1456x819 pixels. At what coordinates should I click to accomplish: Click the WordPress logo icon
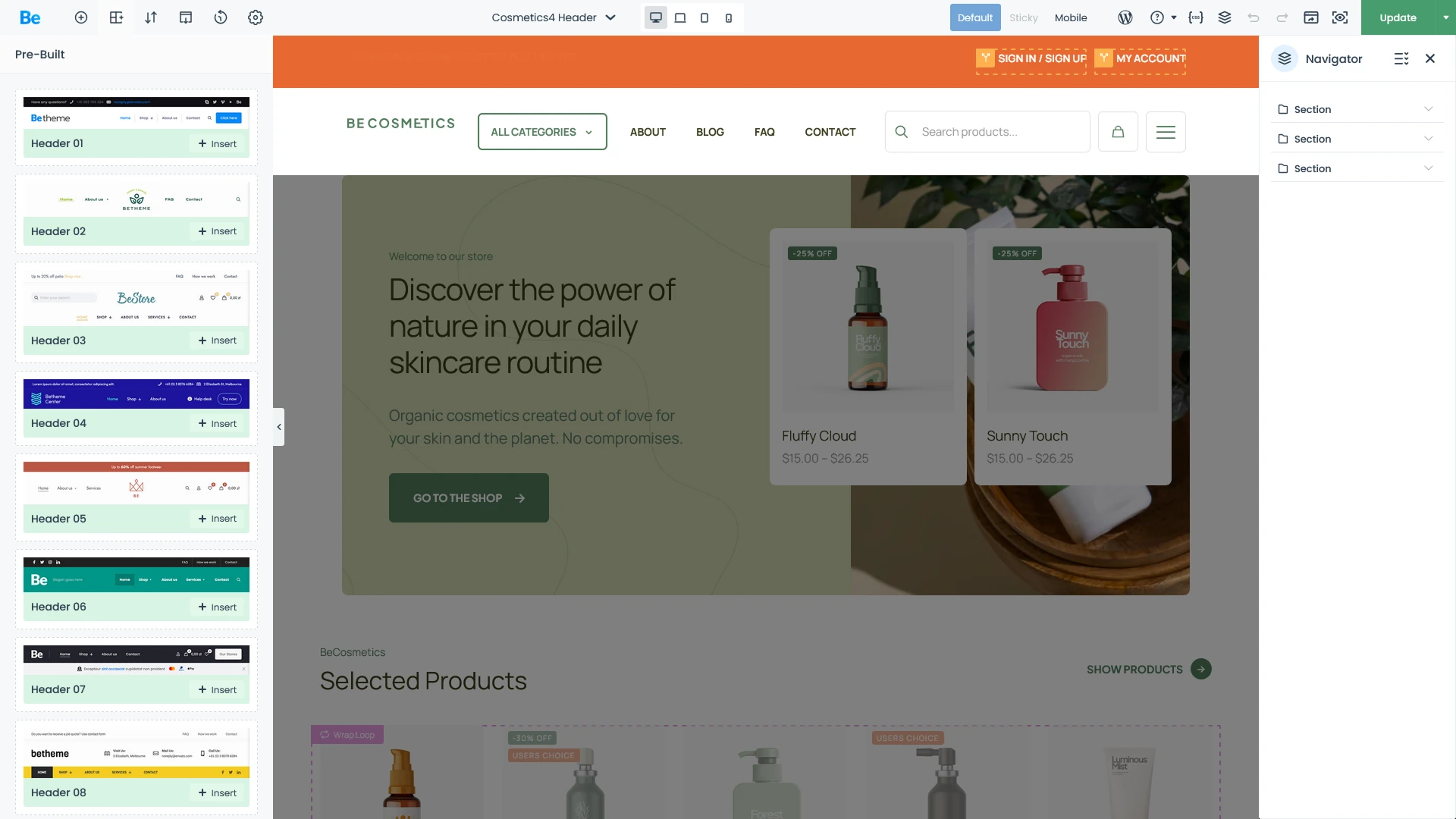(x=1125, y=17)
